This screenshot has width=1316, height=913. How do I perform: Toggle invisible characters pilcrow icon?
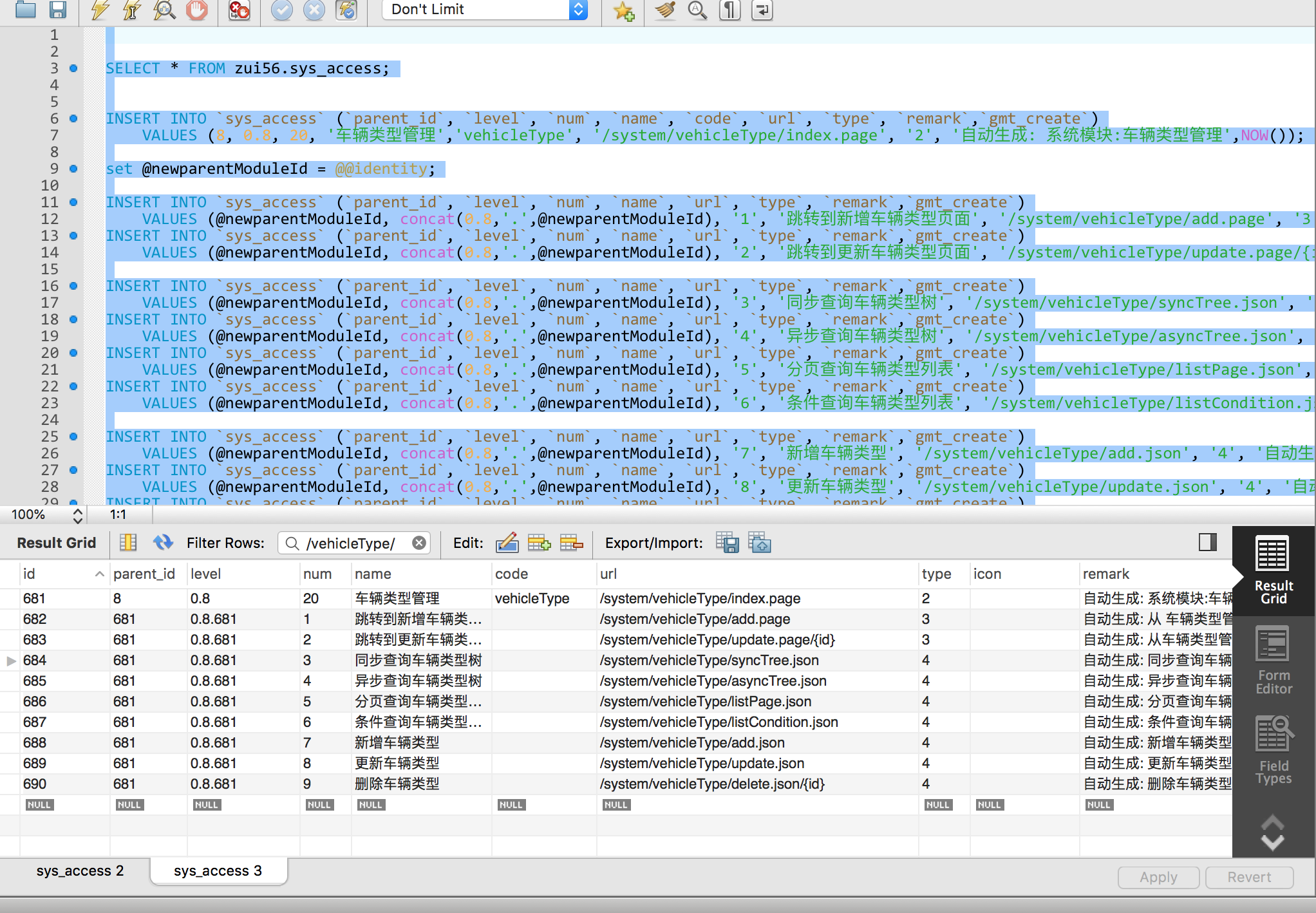click(x=729, y=10)
